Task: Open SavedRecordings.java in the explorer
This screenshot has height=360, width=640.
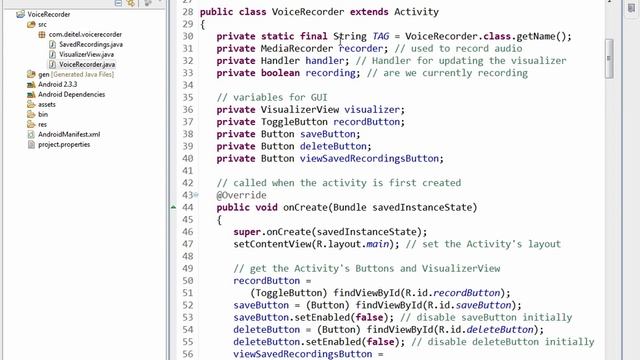Action: click(91, 44)
